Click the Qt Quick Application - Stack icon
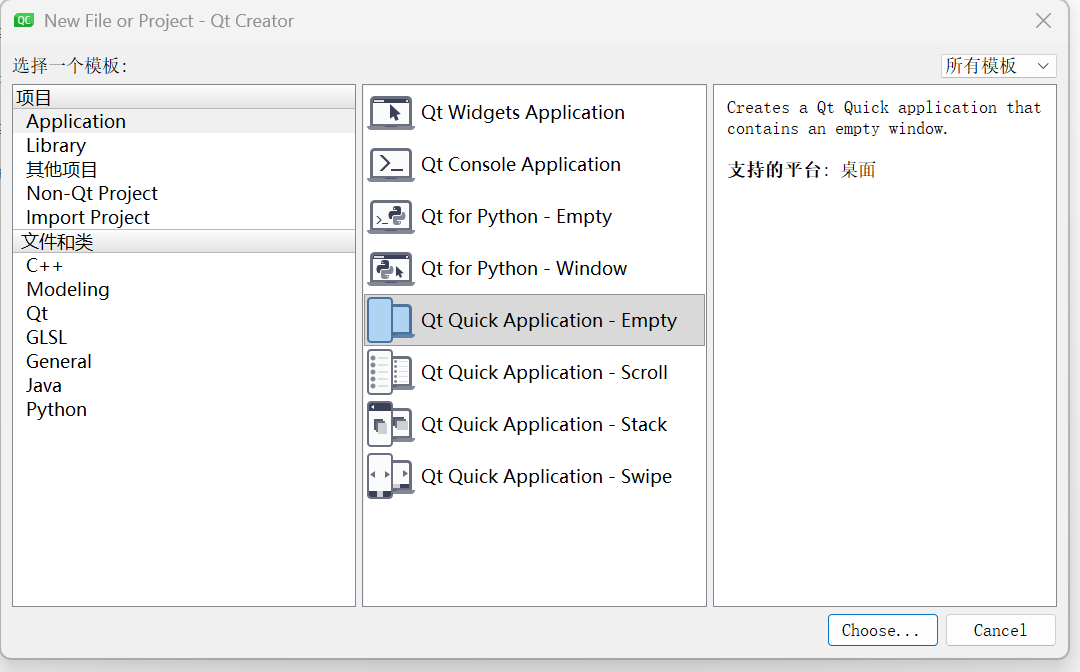The image size is (1080, 672). tap(391, 424)
